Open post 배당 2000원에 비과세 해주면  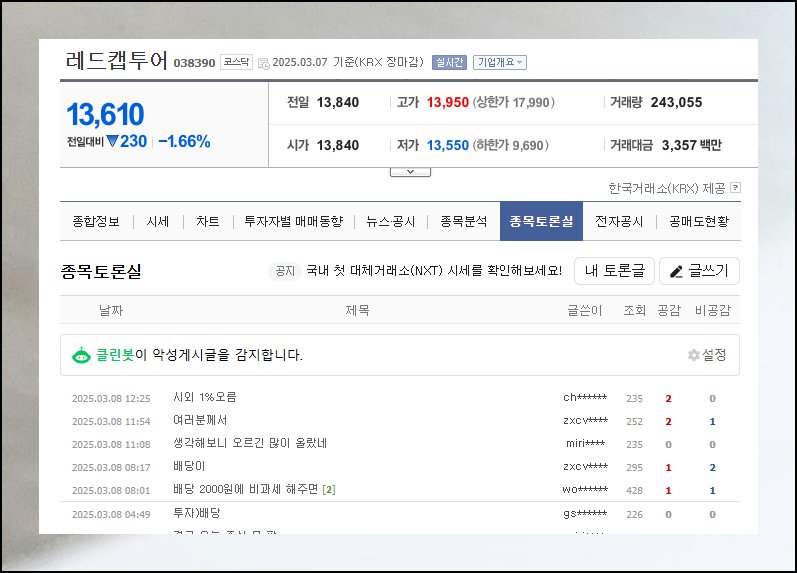246,489
